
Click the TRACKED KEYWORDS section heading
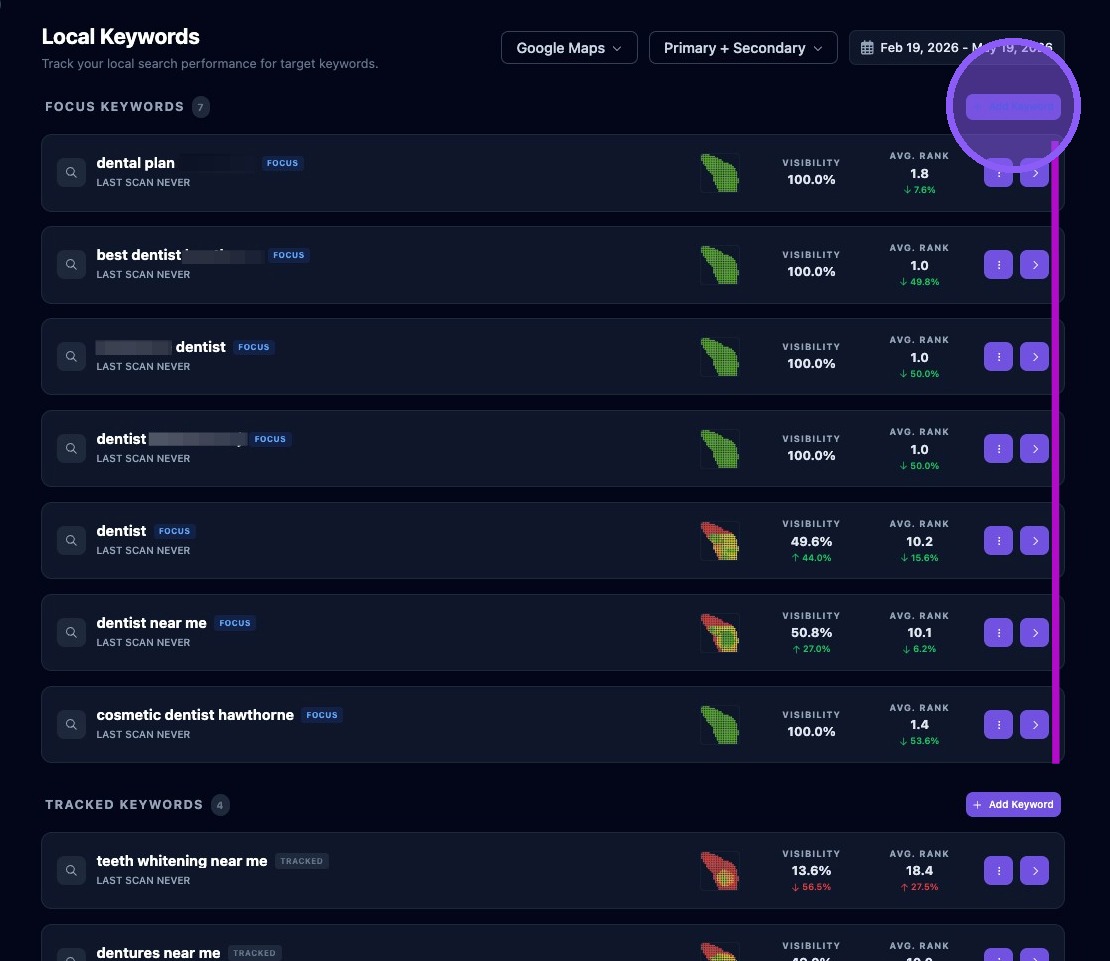coord(124,805)
